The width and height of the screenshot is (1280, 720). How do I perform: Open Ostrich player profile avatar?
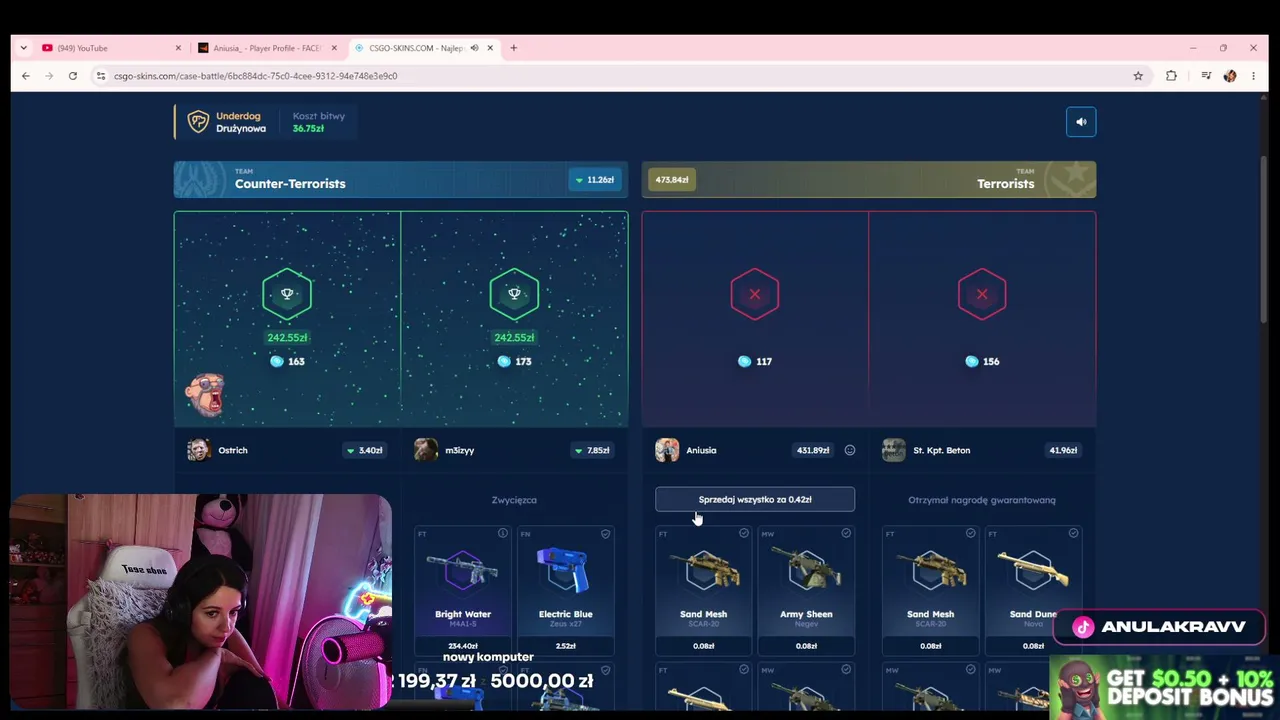pos(199,450)
